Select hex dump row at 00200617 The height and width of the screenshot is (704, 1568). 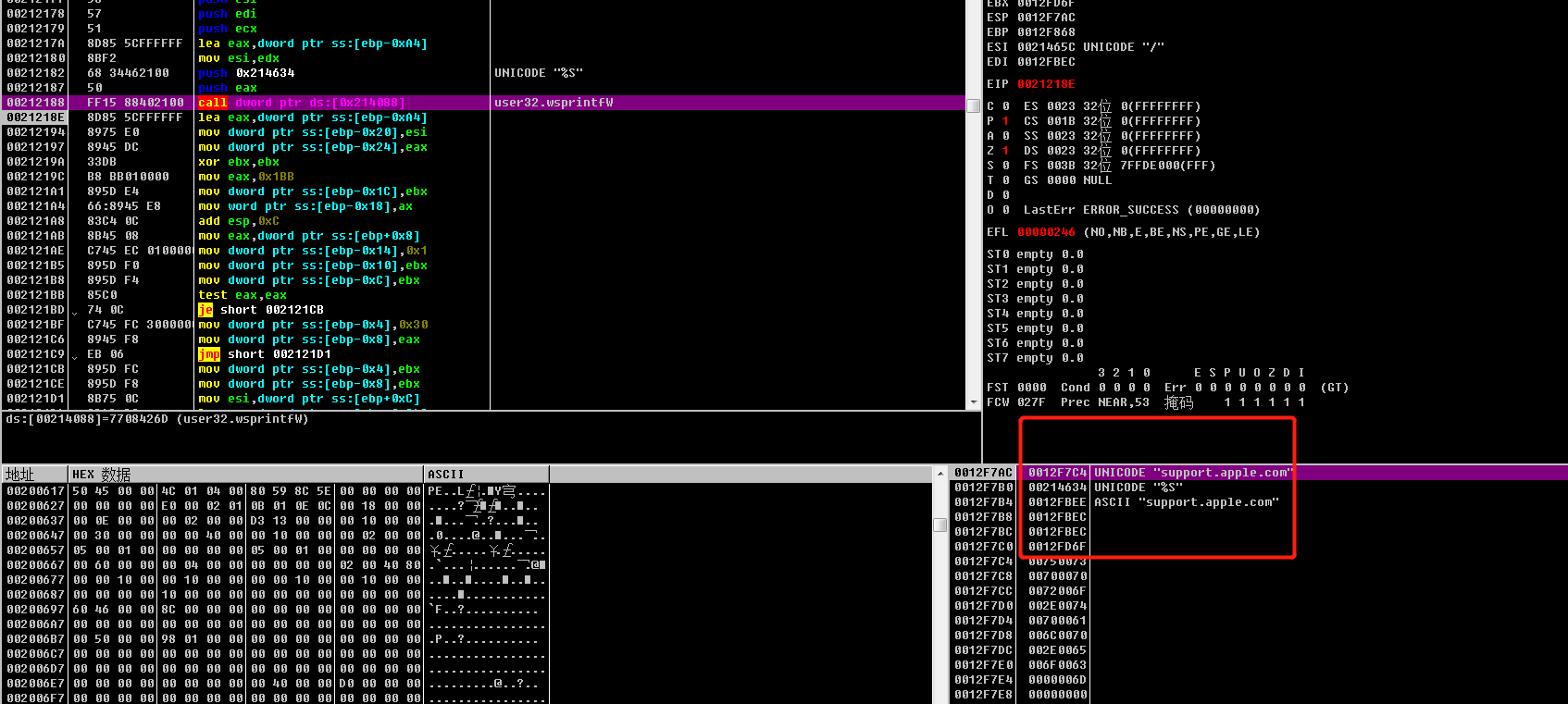(278, 491)
